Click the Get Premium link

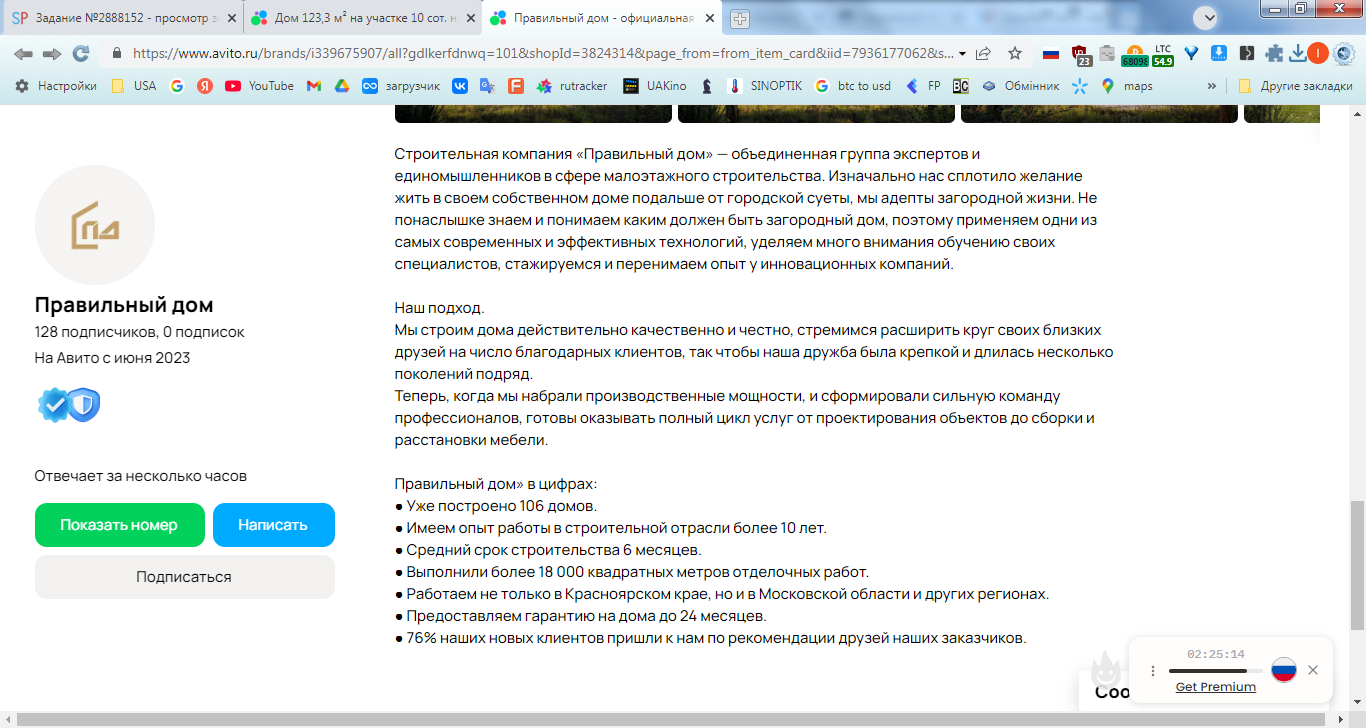(1216, 687)
